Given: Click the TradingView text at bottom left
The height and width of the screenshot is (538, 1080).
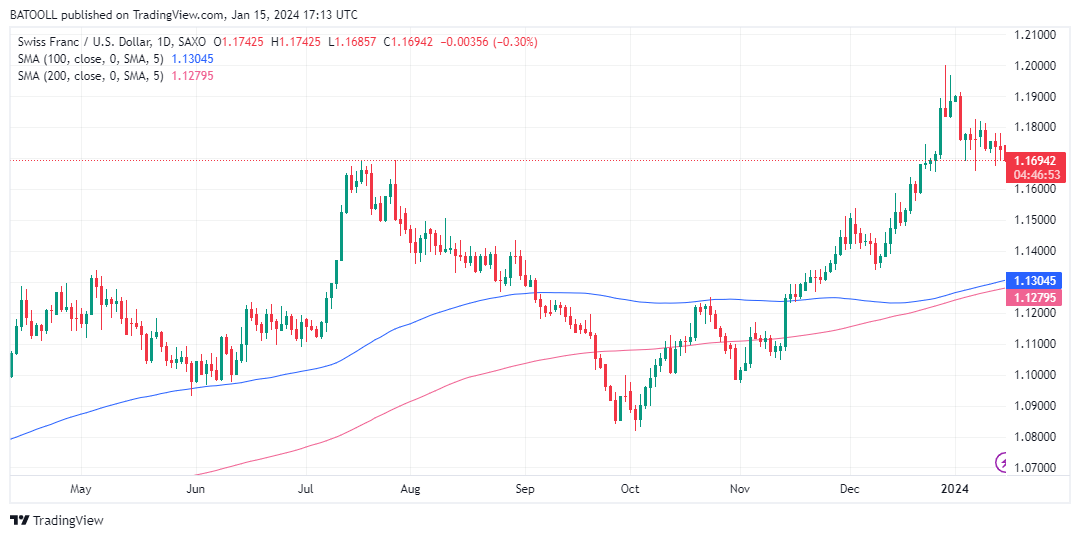Looking at the screenshot, I should pos(68,520).
